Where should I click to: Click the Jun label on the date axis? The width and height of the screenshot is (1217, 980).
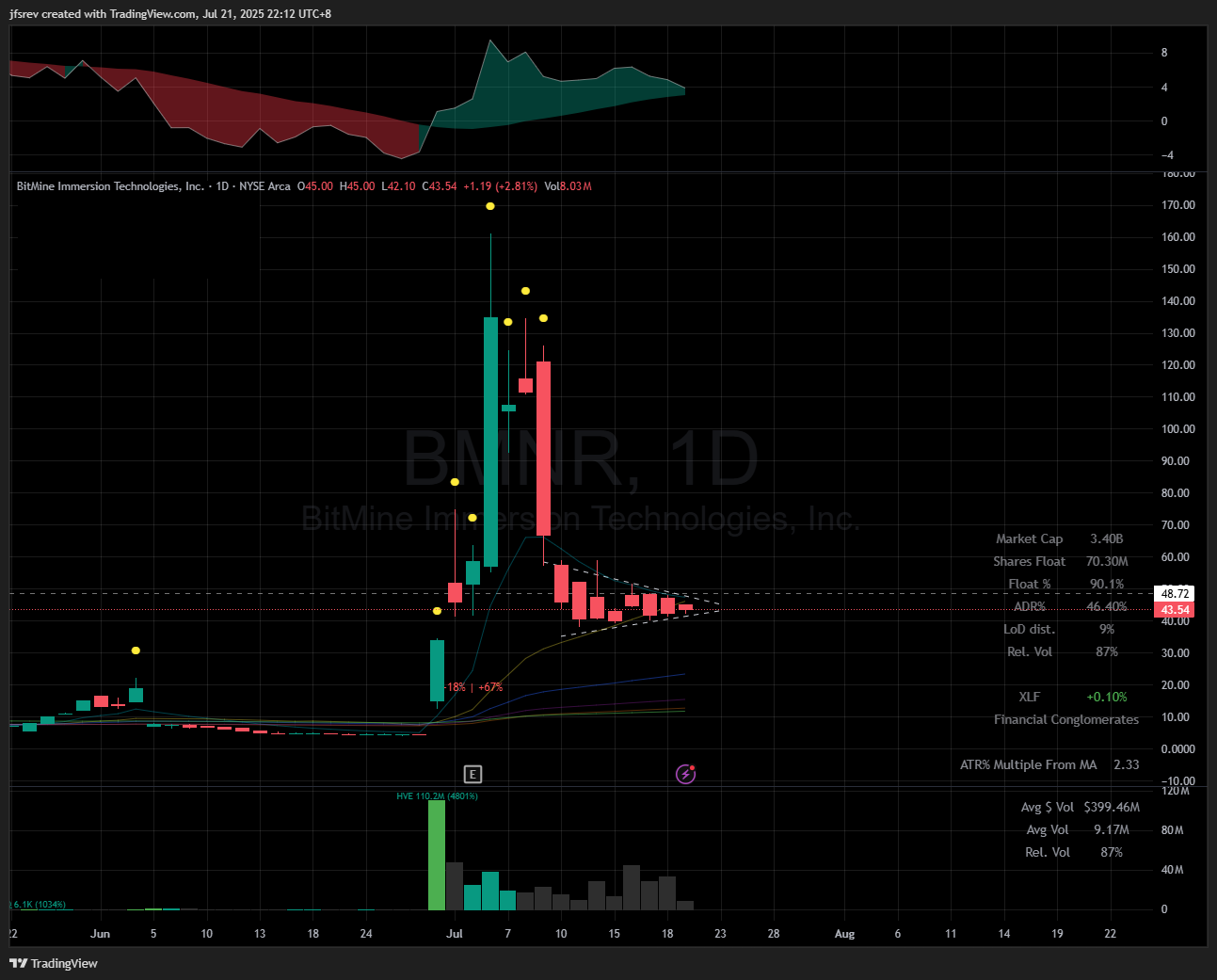(101, 934)
